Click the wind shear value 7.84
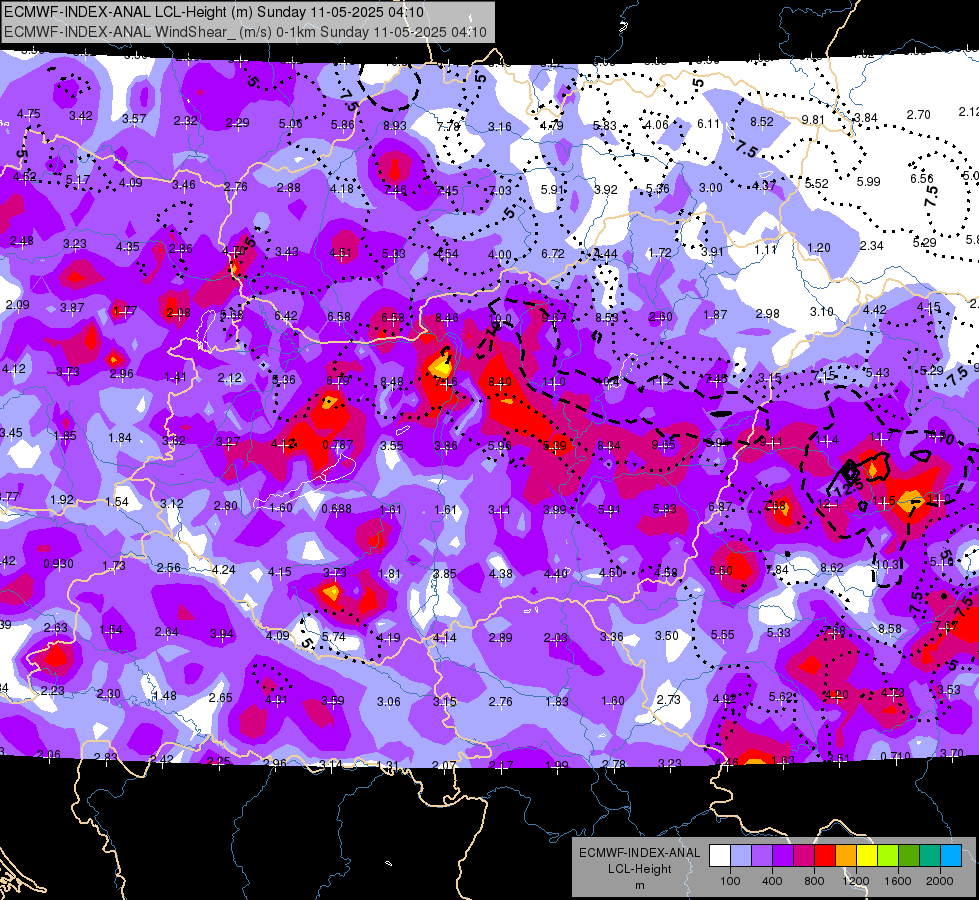The width and height of the screenshot is (979, 900). tap(777, 570)
